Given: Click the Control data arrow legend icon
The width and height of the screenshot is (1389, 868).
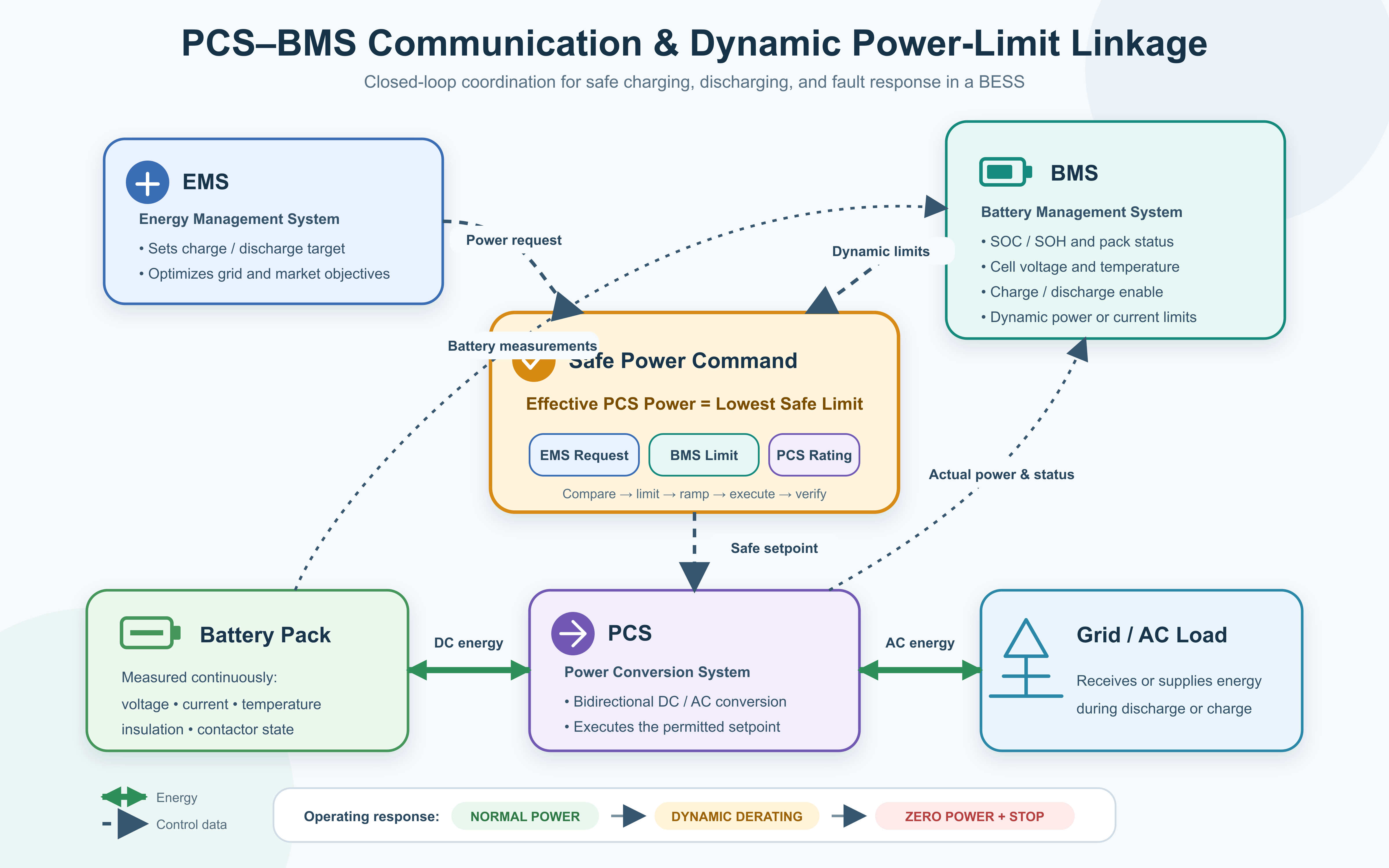Looking at the screenshot, I should pos(126,824).
